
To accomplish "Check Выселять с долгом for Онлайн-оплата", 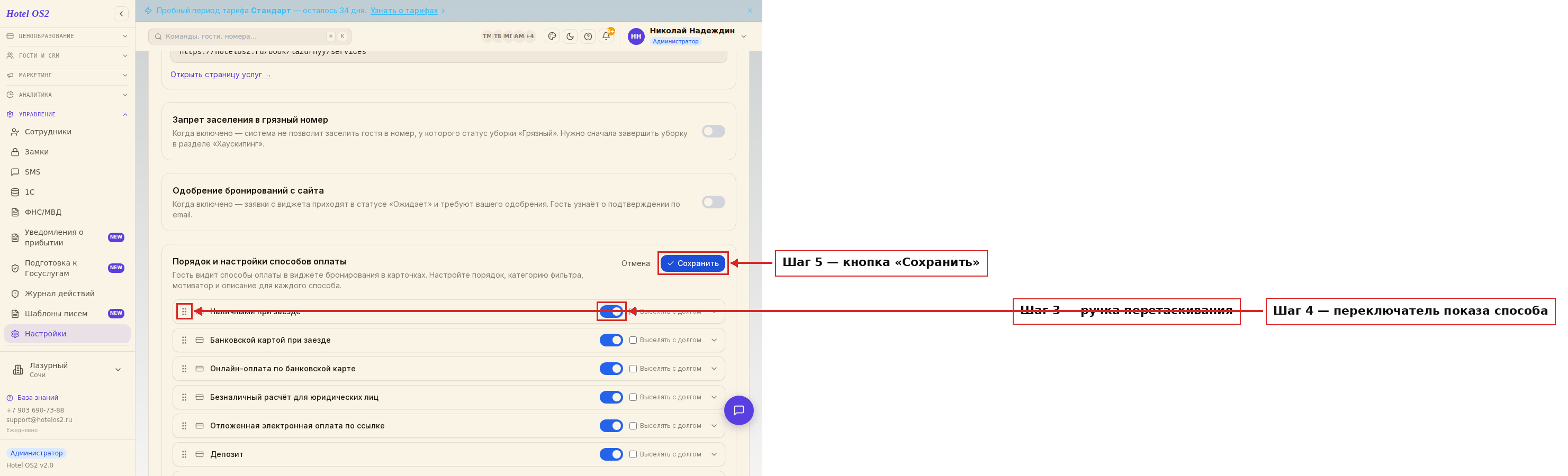I will click(633, 369).
